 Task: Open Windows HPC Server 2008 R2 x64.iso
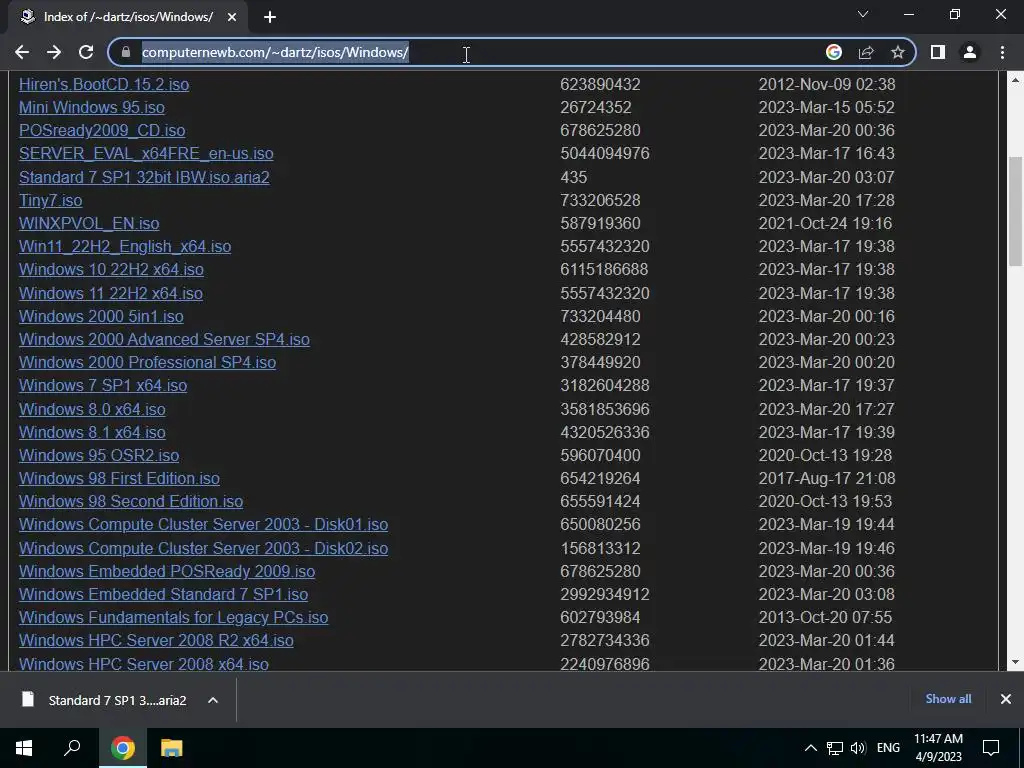[156, 641]
